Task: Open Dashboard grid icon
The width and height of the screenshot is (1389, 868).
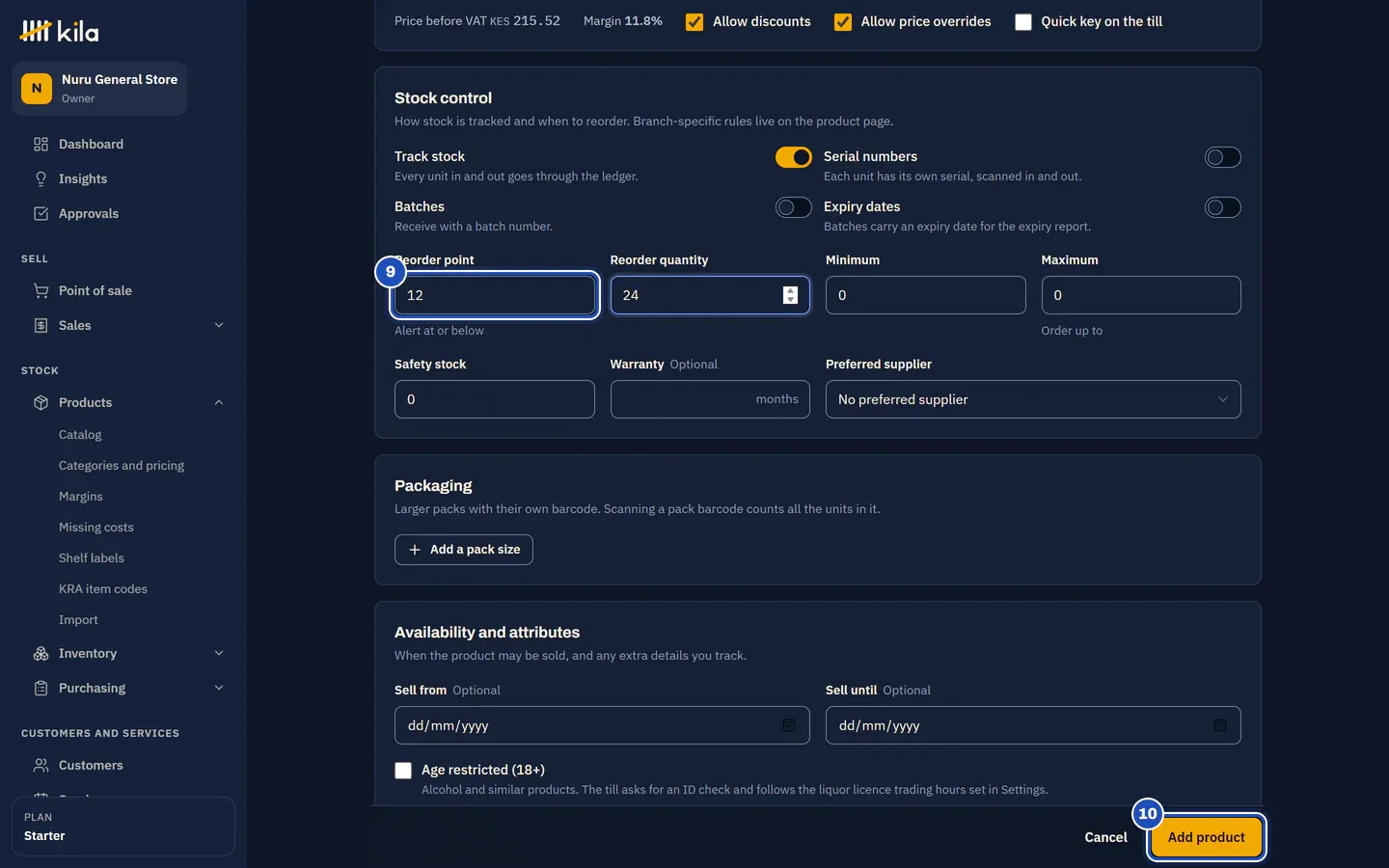Action: (41, 144)
